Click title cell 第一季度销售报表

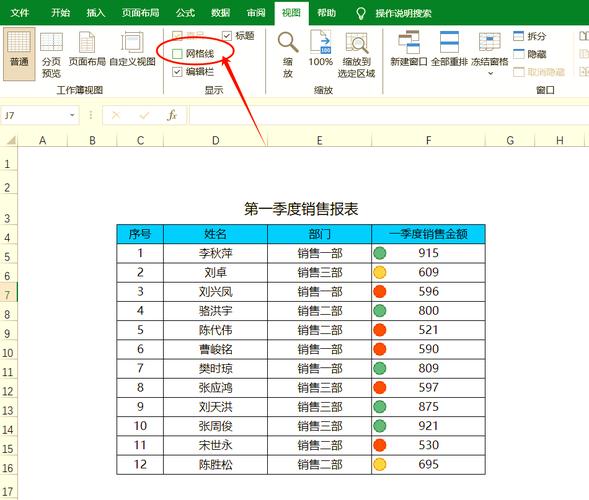pos(301,209)
